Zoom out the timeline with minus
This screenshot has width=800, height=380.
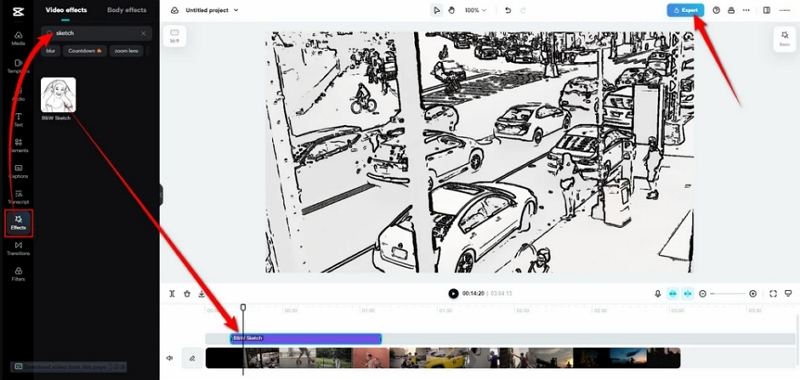703,293
